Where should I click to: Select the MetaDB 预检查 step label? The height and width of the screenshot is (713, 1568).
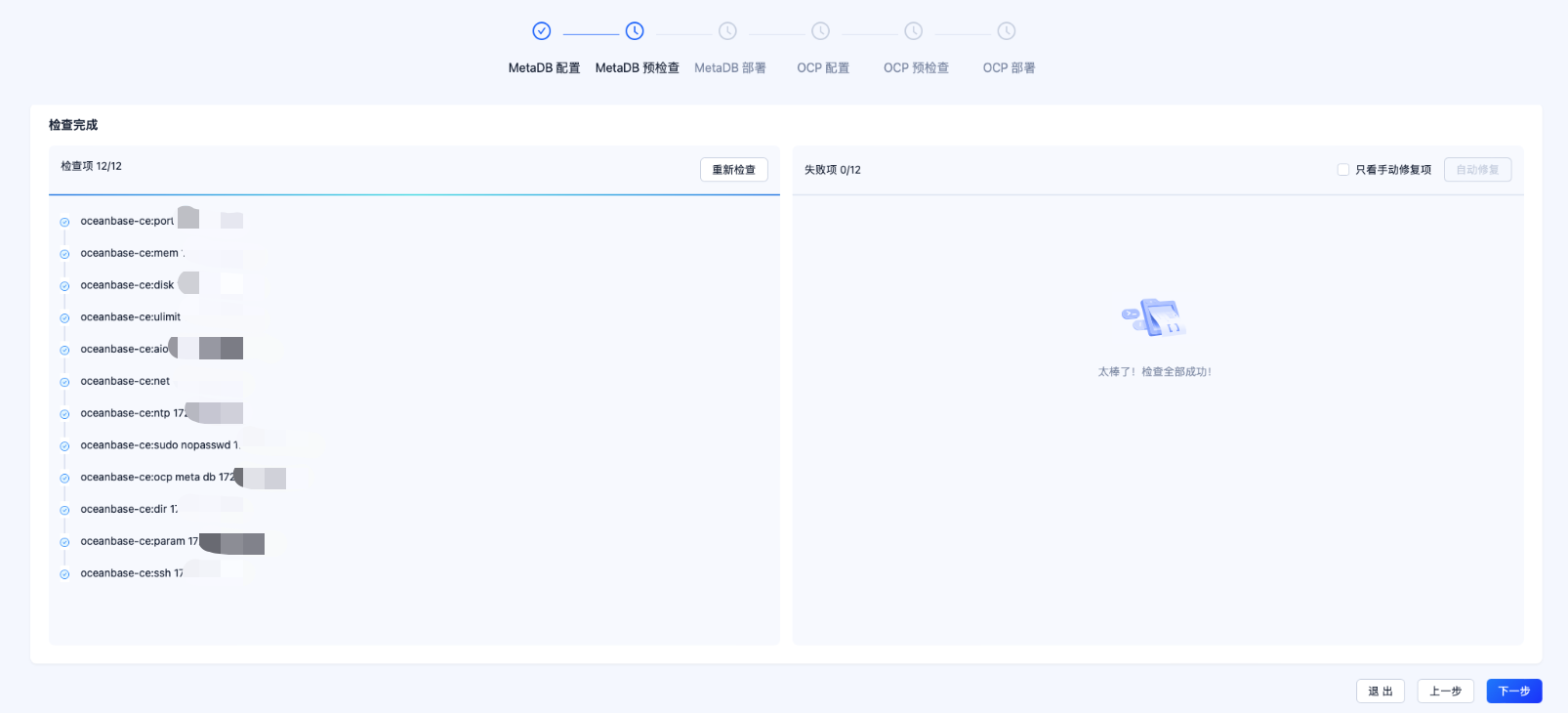tap(638, 68)
